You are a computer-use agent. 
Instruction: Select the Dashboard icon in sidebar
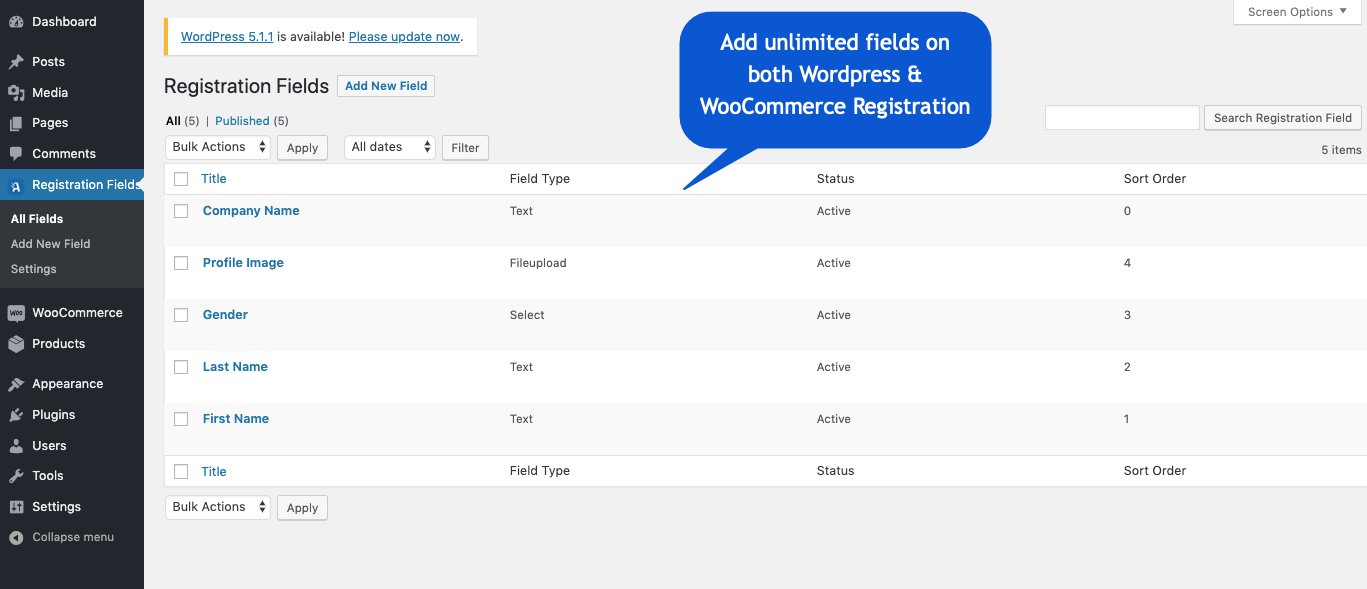(x=16, y=21)
